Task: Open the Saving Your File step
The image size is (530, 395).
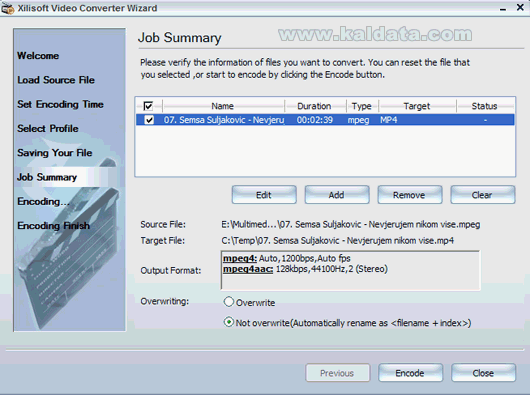Action: pyautogui.click(x=55, y=153)
